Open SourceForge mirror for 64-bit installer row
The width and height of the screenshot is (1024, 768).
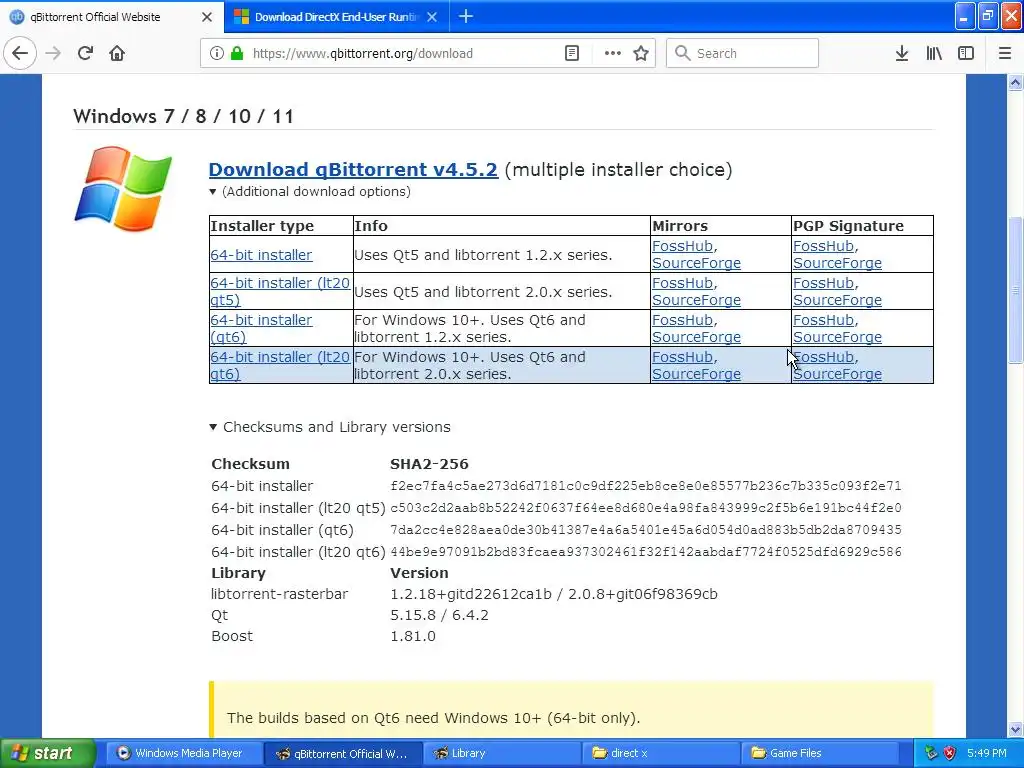[x=696, y=263]
